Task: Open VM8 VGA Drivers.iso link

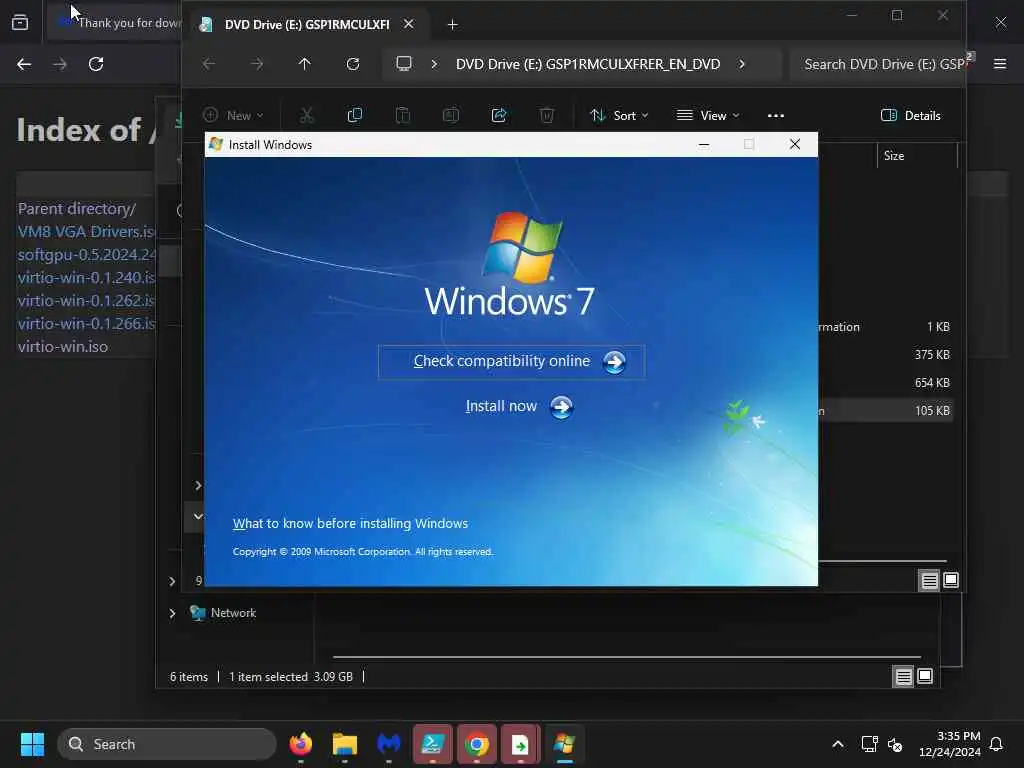Action: pyautogui.click(x=86, y=232)
